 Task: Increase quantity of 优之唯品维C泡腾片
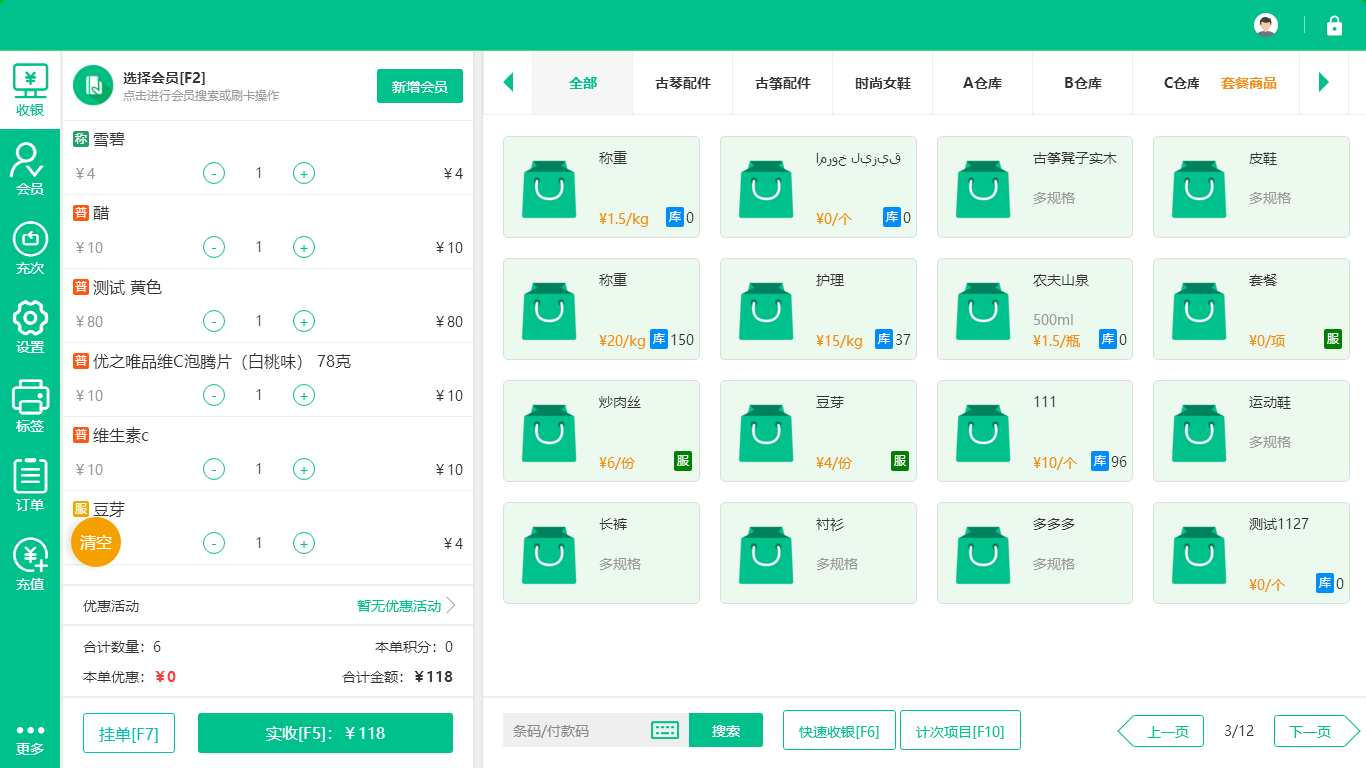coord(304,395)
